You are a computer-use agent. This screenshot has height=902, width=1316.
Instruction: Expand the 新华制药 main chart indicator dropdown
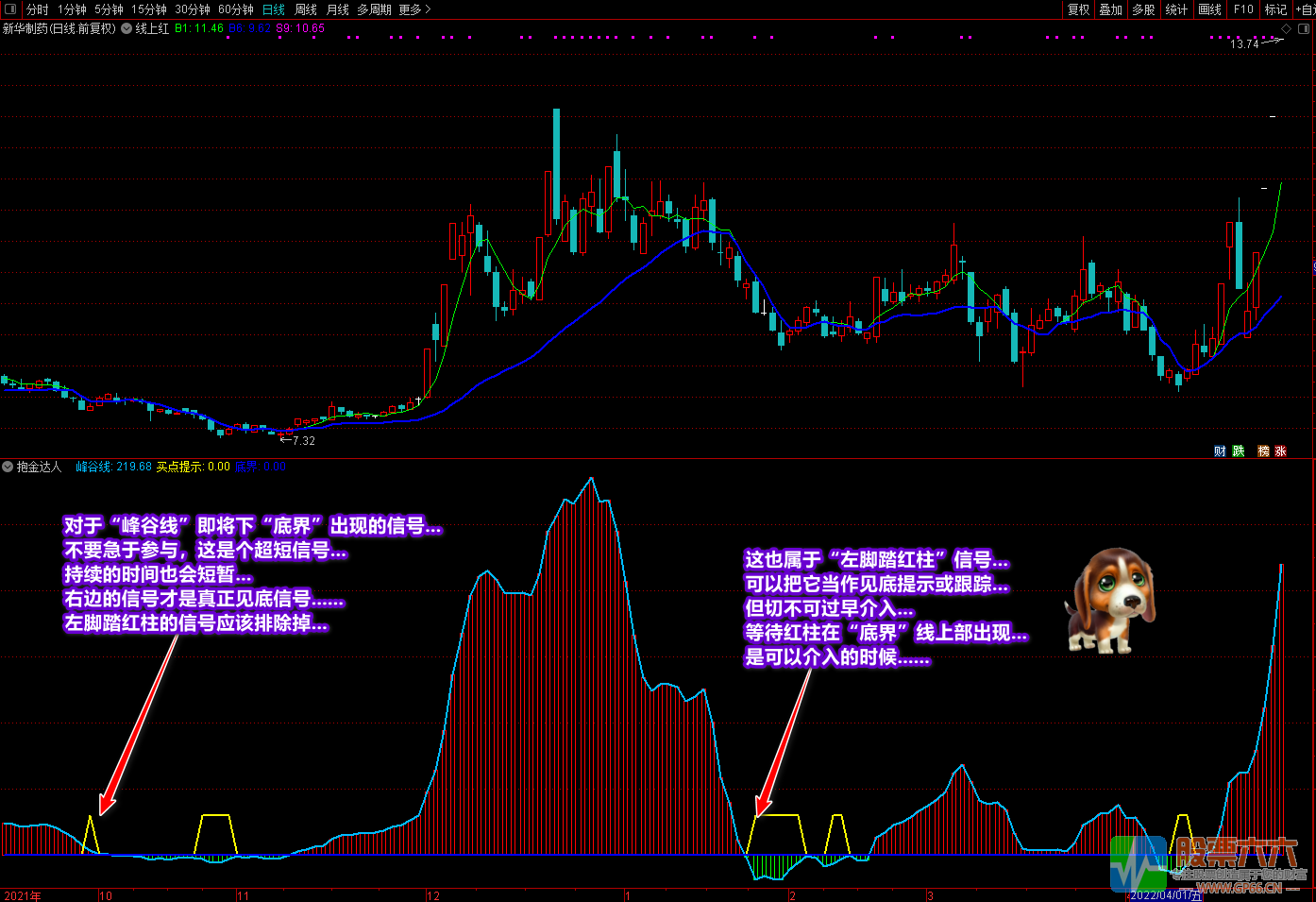(127, 28)
